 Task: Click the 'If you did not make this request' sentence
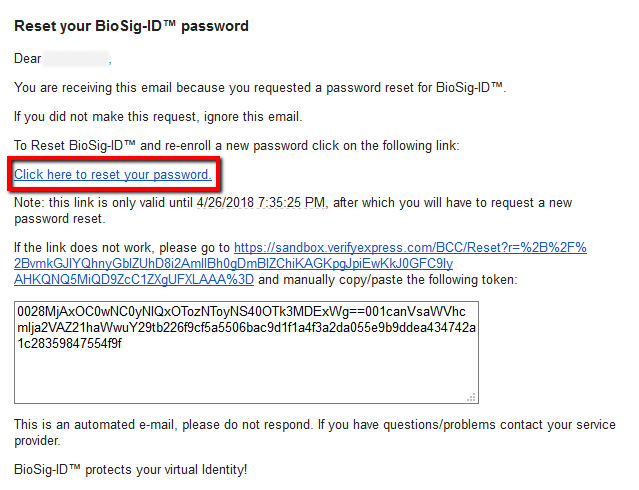pyautogui.click(x=158, y=117)
